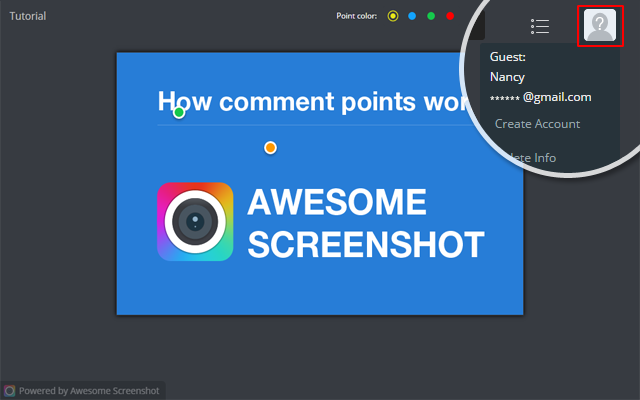Click the Awesome Screenshot camera logo
Image resolution: width=640 pixels, height=400 pixels.
coord(195,222)
